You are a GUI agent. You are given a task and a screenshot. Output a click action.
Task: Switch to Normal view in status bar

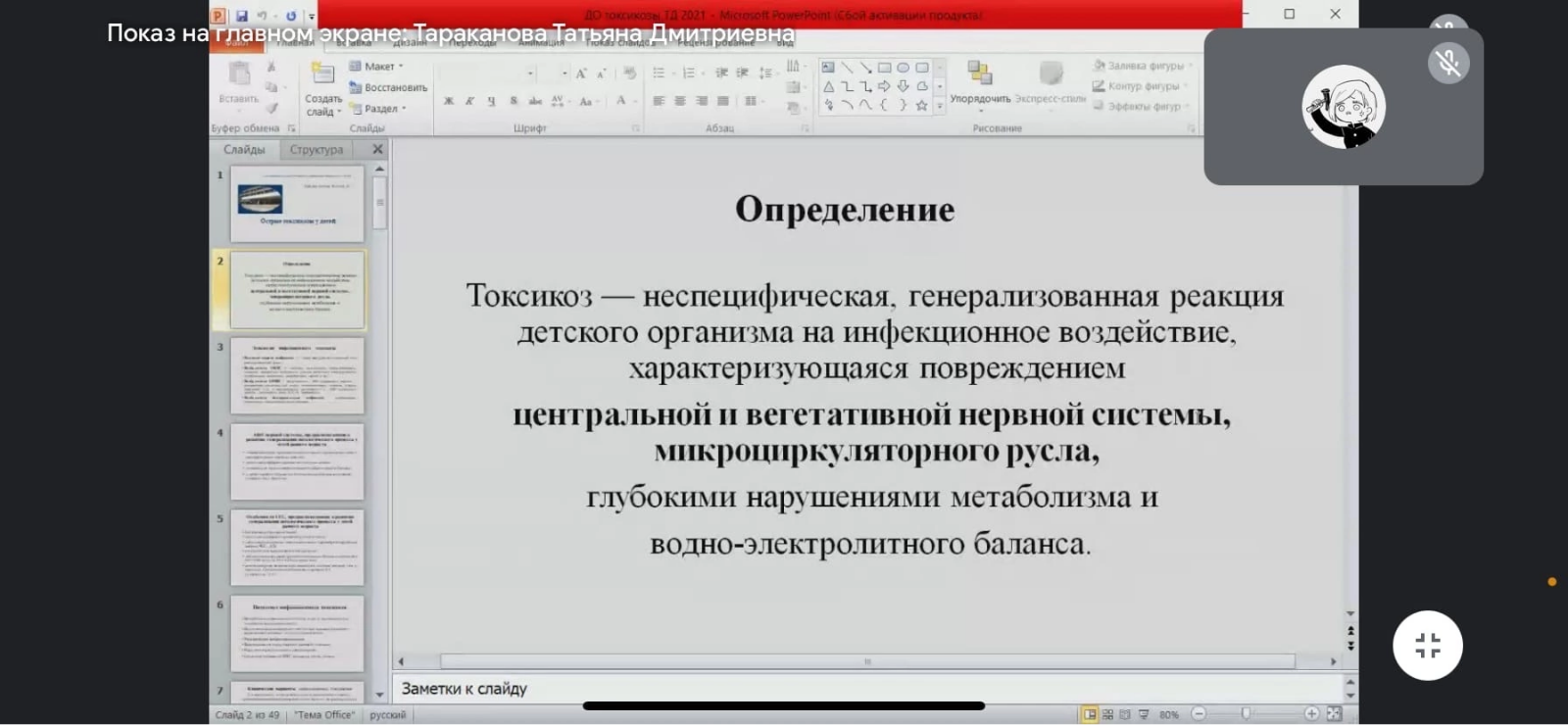coord(1090,714)
